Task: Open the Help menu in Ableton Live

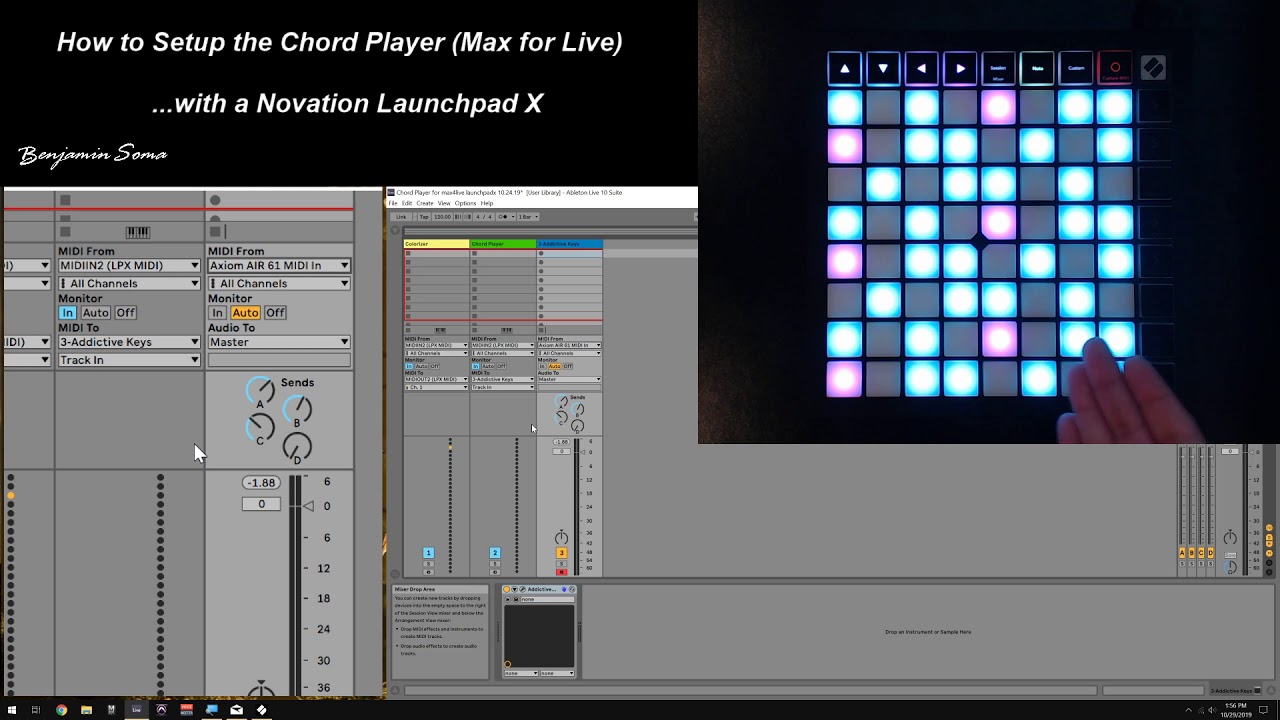Action: point(487,203)
